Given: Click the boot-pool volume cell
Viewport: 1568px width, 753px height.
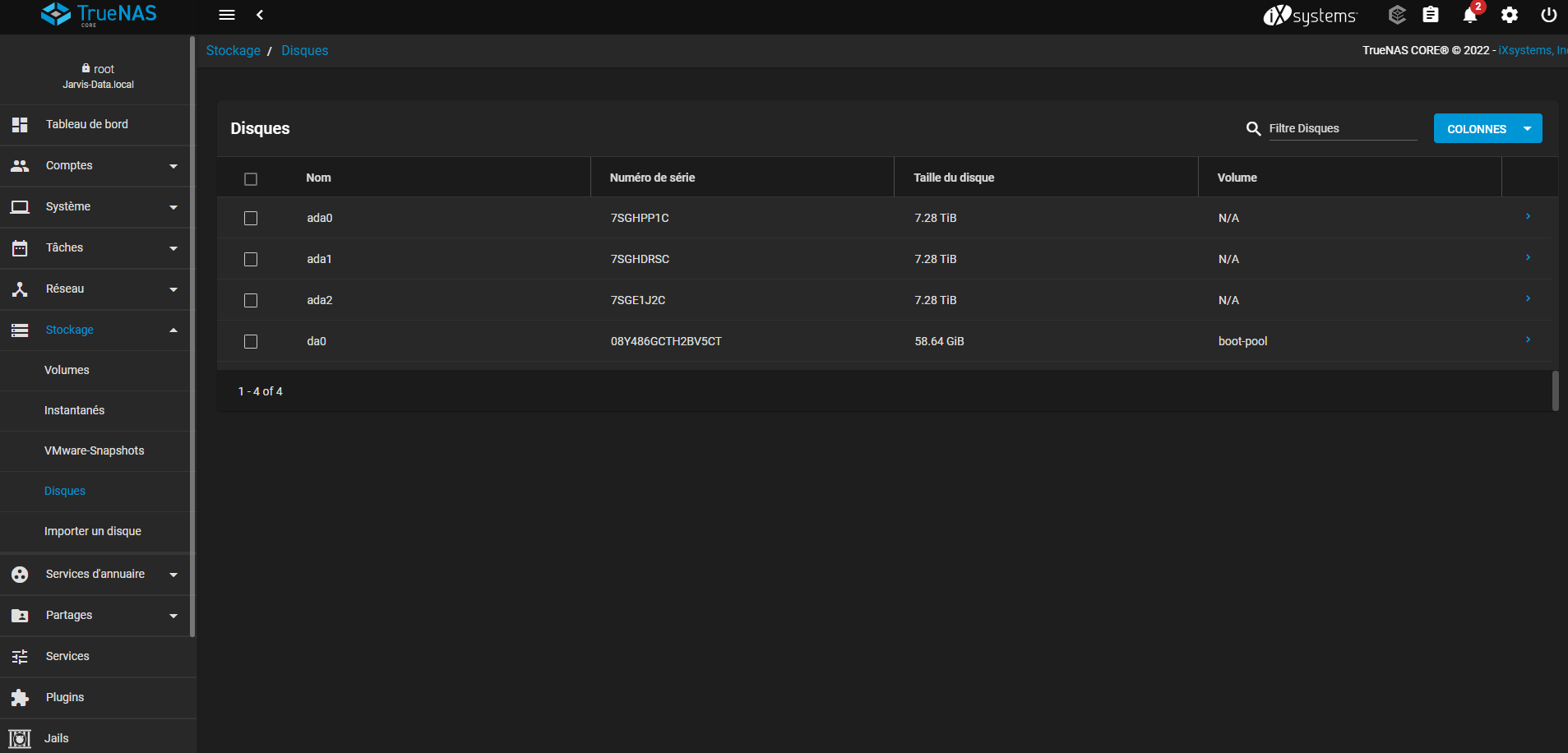Looking at the screenshot, I should coord(1242,341).
